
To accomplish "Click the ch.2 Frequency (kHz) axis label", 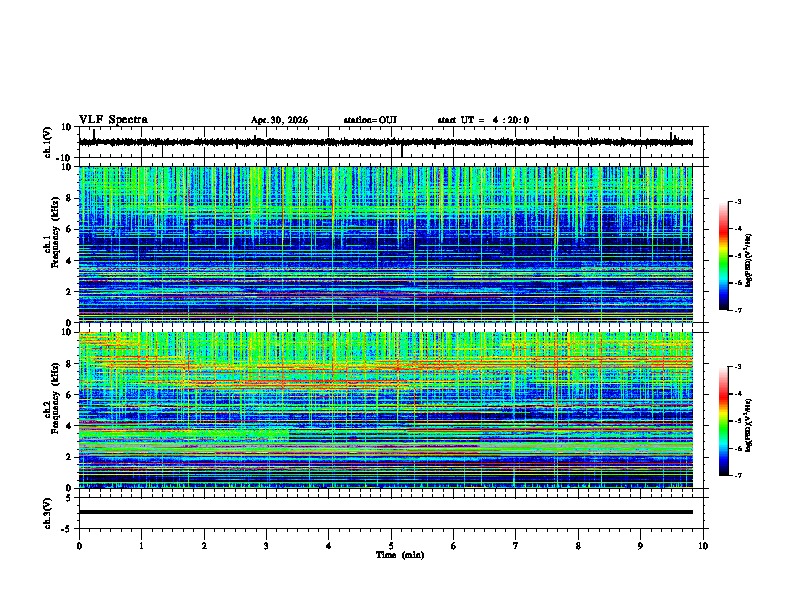I will [55, 410].
